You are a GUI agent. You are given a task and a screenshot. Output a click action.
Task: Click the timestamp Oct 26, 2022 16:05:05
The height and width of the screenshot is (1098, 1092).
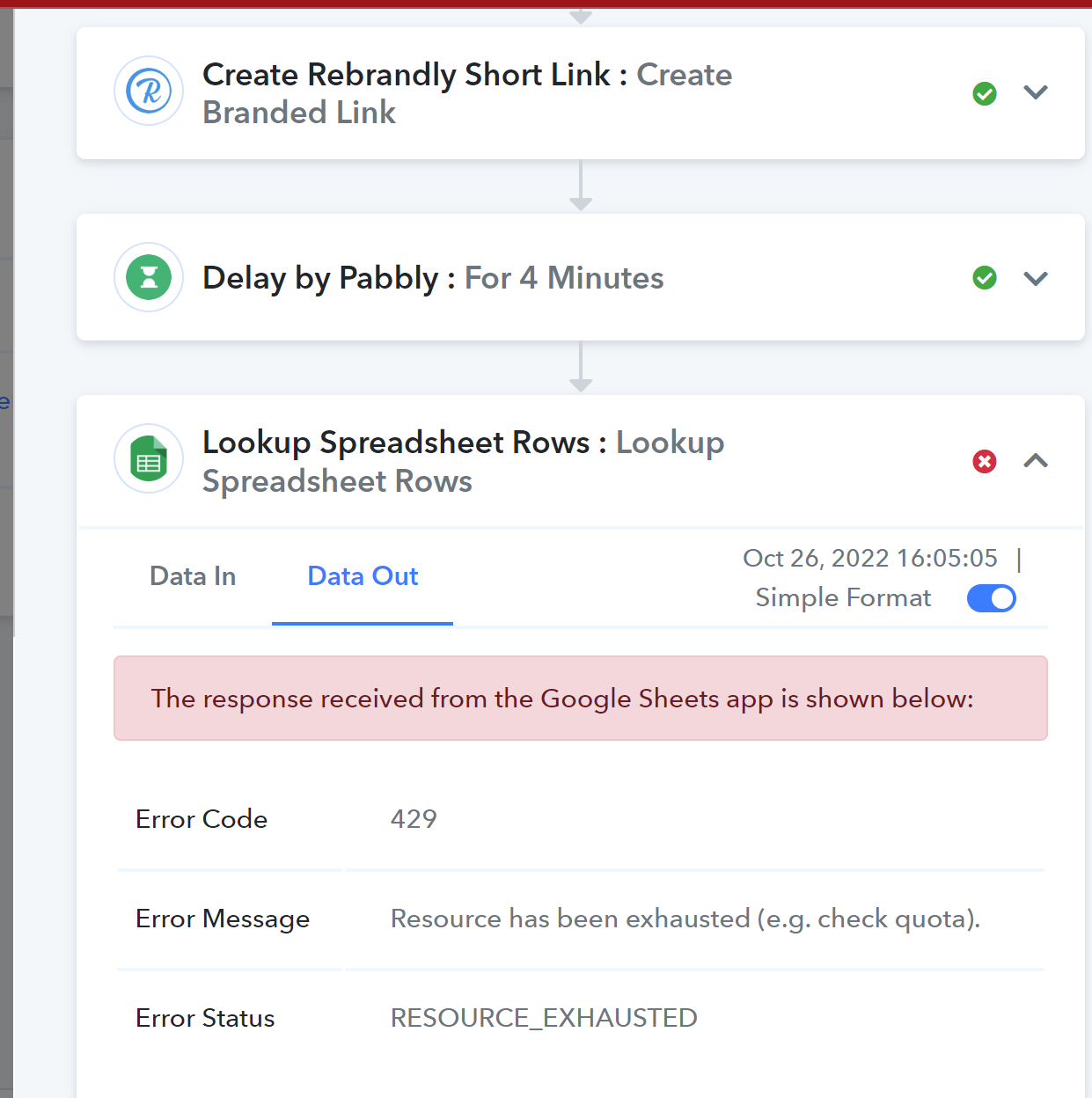(870, 558)
